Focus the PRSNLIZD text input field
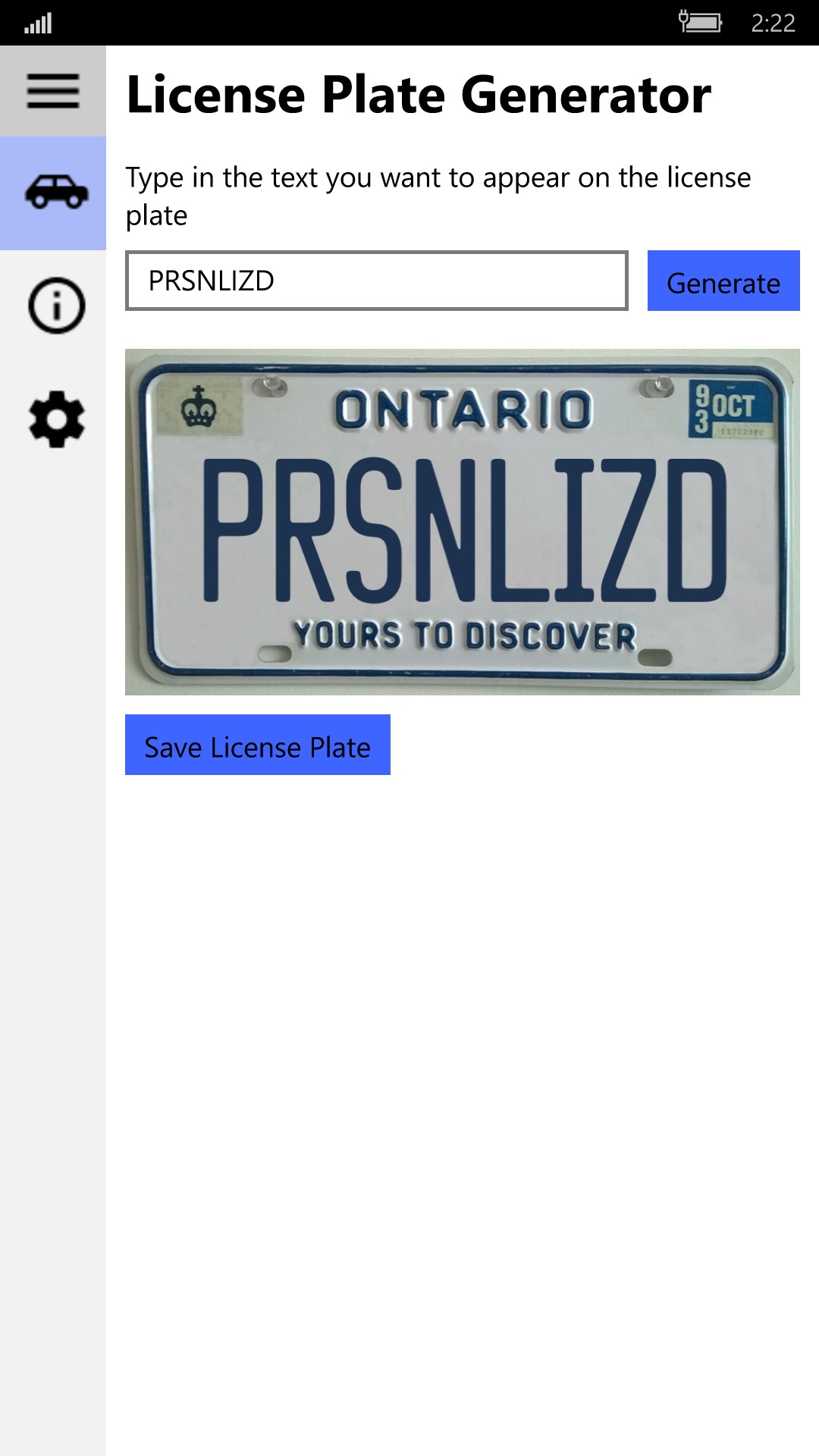 [x=377, y=281]
